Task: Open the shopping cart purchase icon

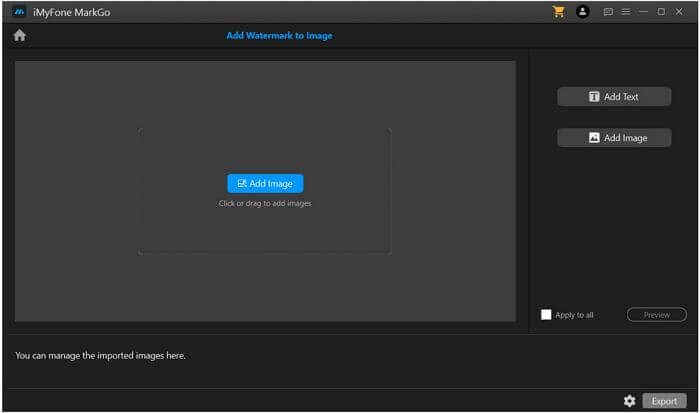Action: coord(558,12)
